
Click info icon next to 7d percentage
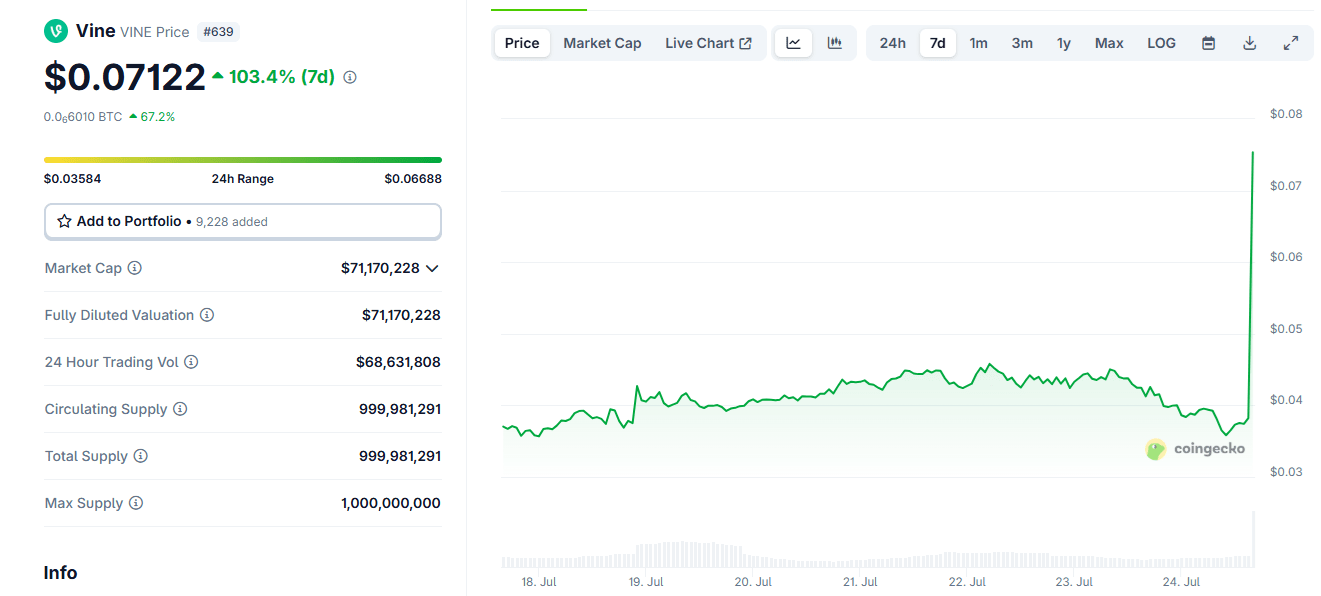click(350, 77)
